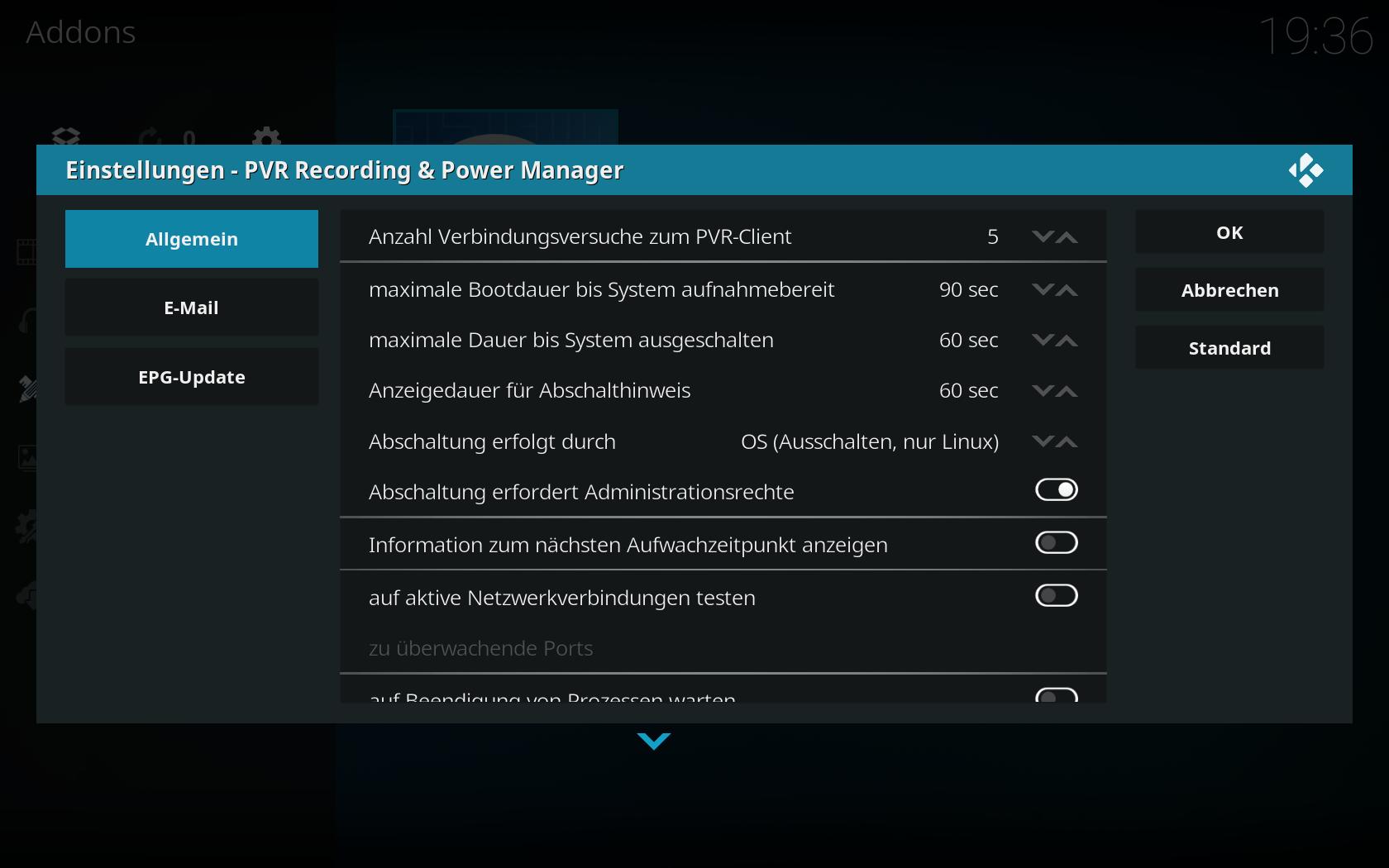Click the Abbrechen button
The width and height of the screenshot is (1389, 868).
coord(1229,290)
